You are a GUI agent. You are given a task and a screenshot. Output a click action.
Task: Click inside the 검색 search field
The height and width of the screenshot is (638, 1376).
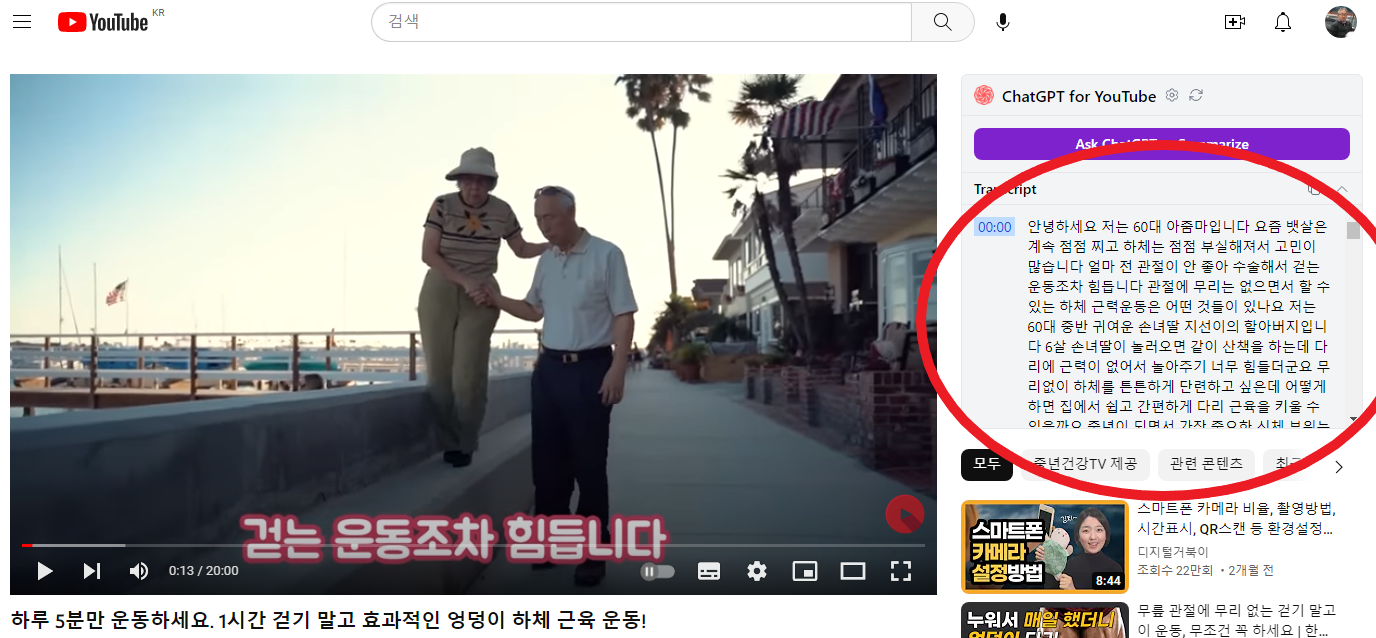tap(640, 21)
